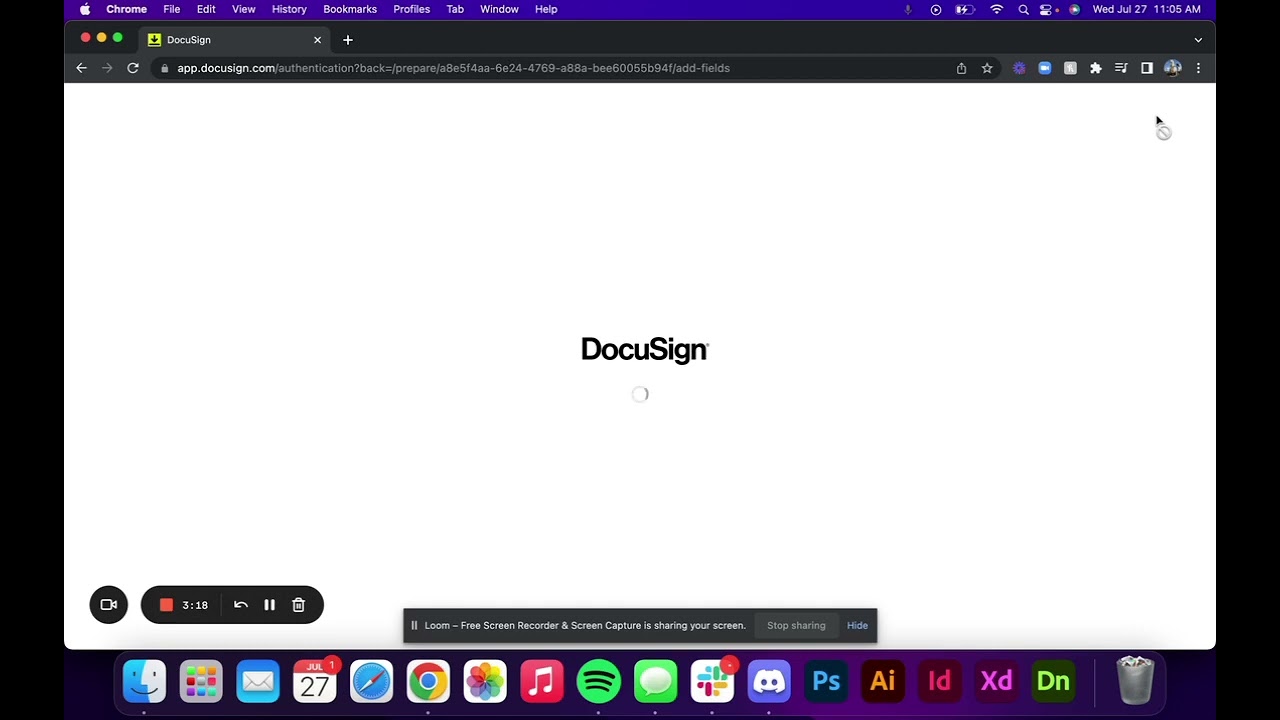Restart Loom recording undo arrow
1280x720 pixels.
pyautogui.click(x=241, y=605)
